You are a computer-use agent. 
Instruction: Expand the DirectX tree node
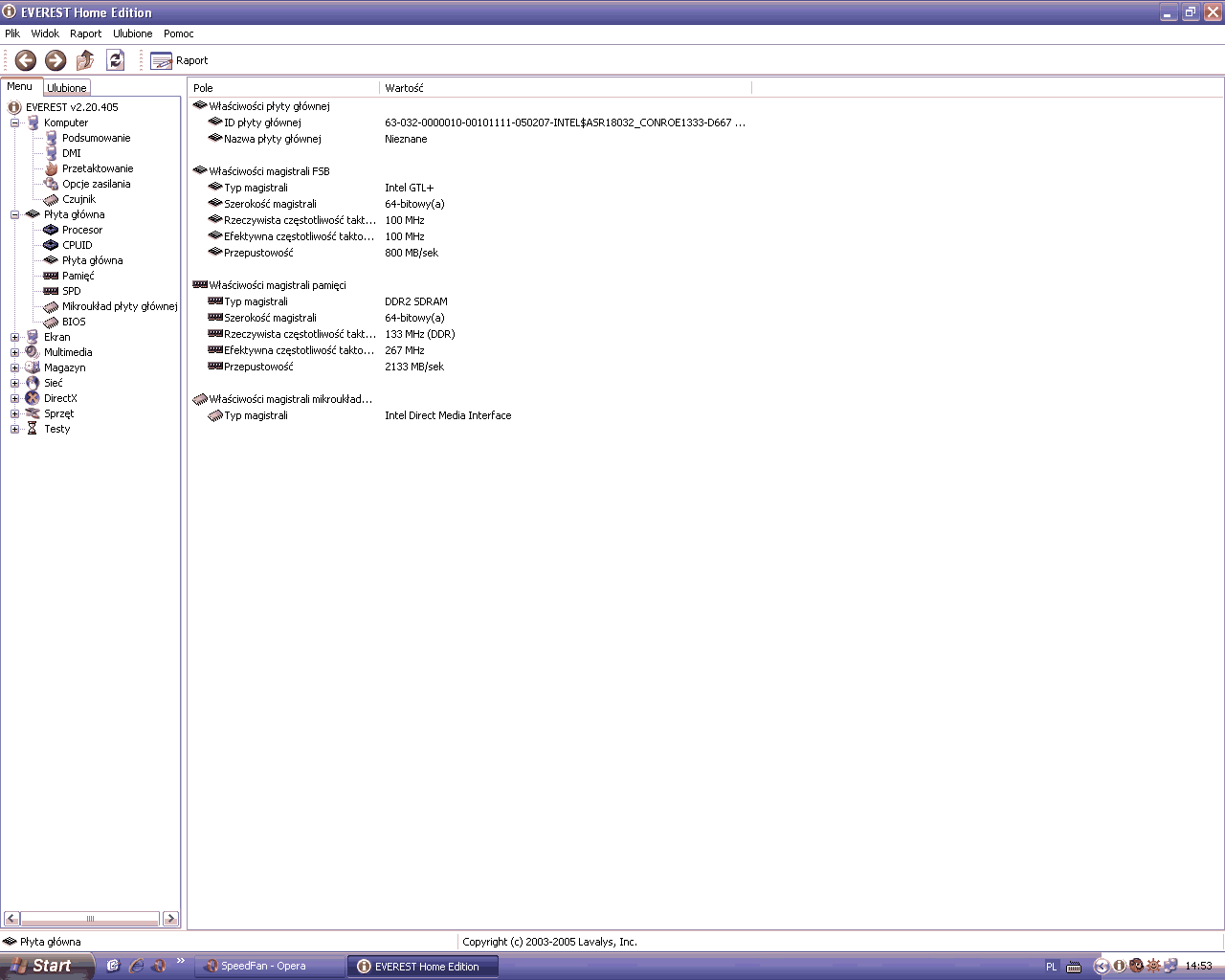point(14,398)
